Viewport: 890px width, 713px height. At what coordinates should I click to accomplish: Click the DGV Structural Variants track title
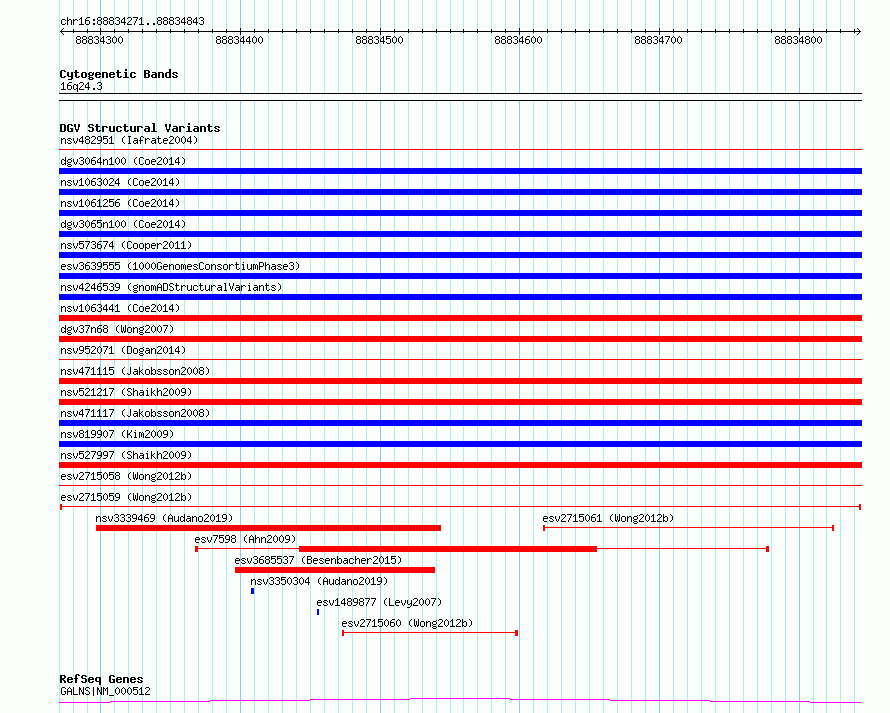pos(140,128)
